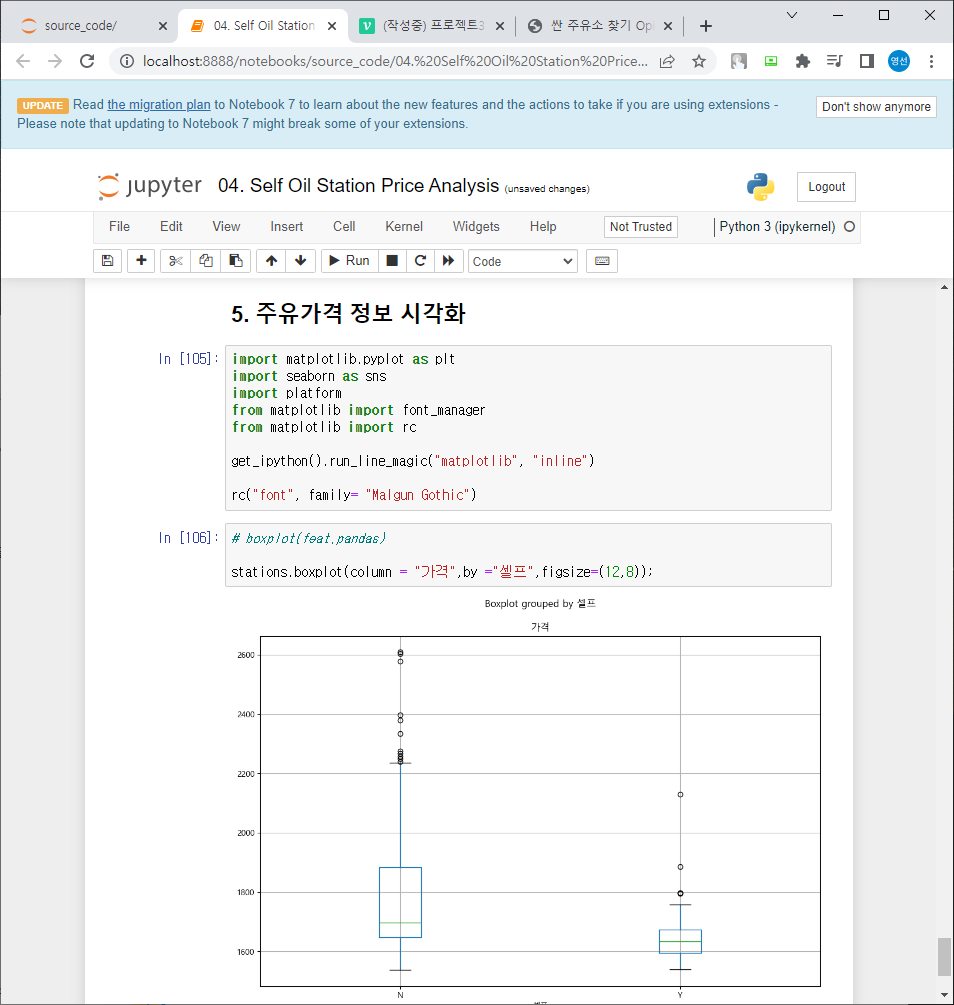Reload the page
This screenshot has height=1005, width=954.
point(87,62)
